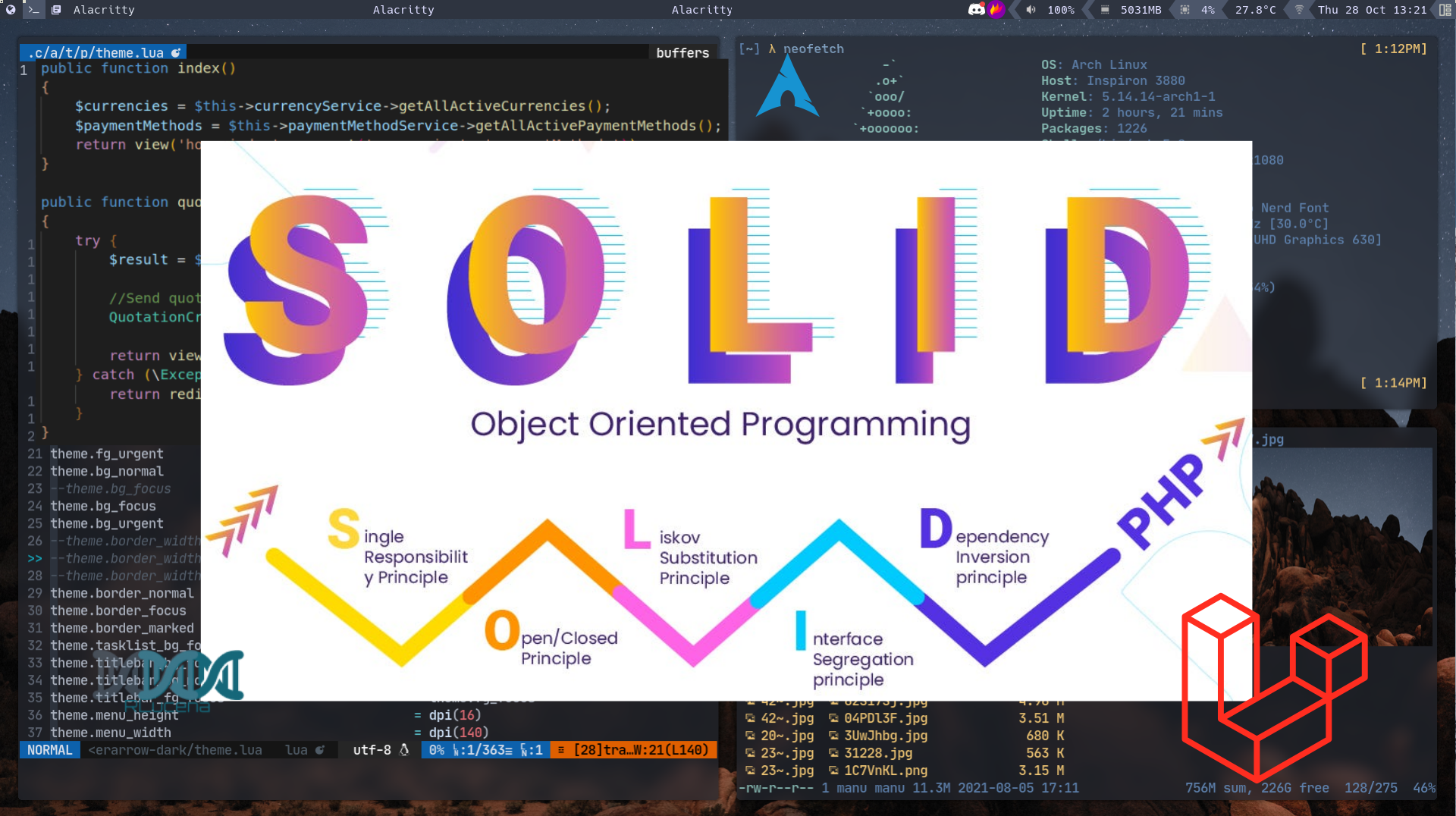Click the [ 1:14PM] prompt timestamp

[1393, 383]
